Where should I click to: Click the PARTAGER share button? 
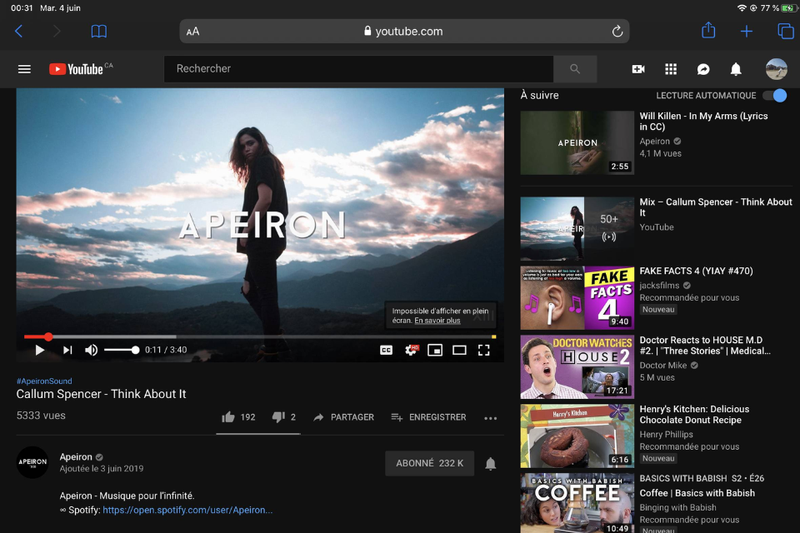[343, 417]
